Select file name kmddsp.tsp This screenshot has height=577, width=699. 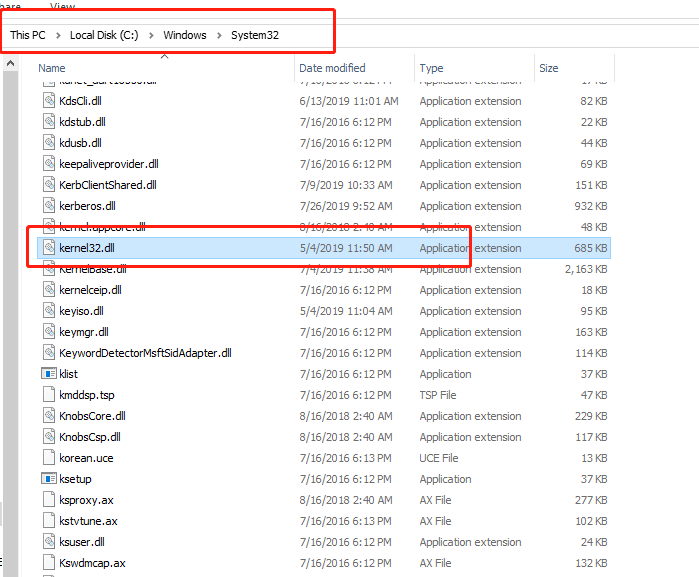pos(87,395)
